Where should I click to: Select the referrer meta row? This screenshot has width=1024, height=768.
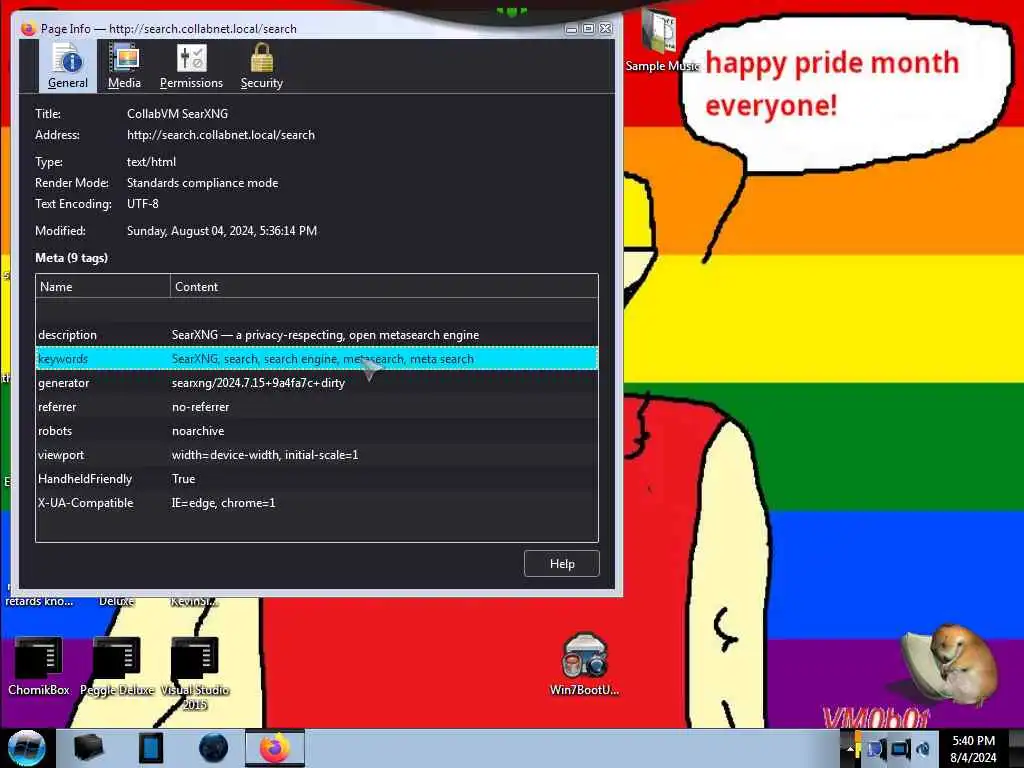point(317,407)
